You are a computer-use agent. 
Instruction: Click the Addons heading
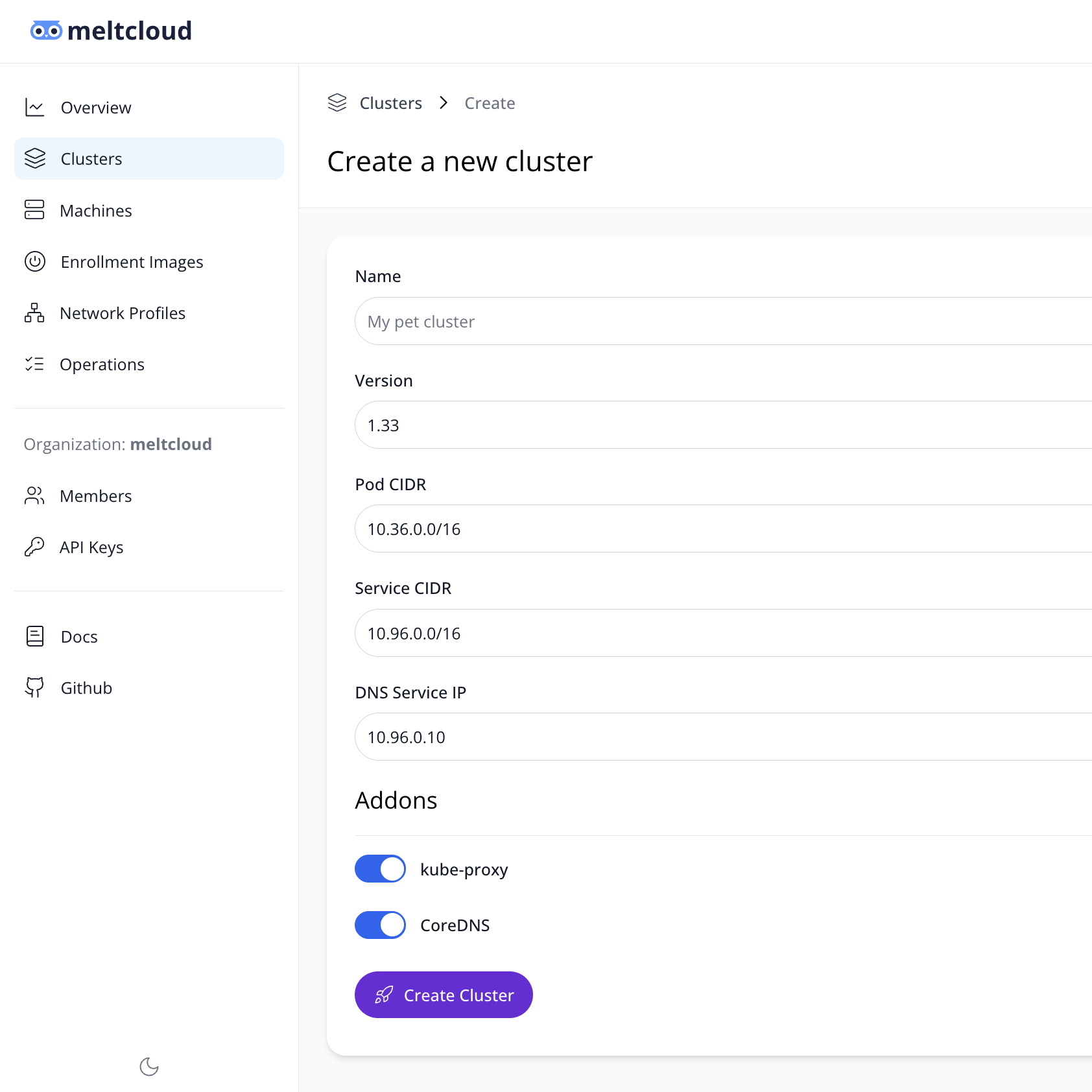click(396, 800)
